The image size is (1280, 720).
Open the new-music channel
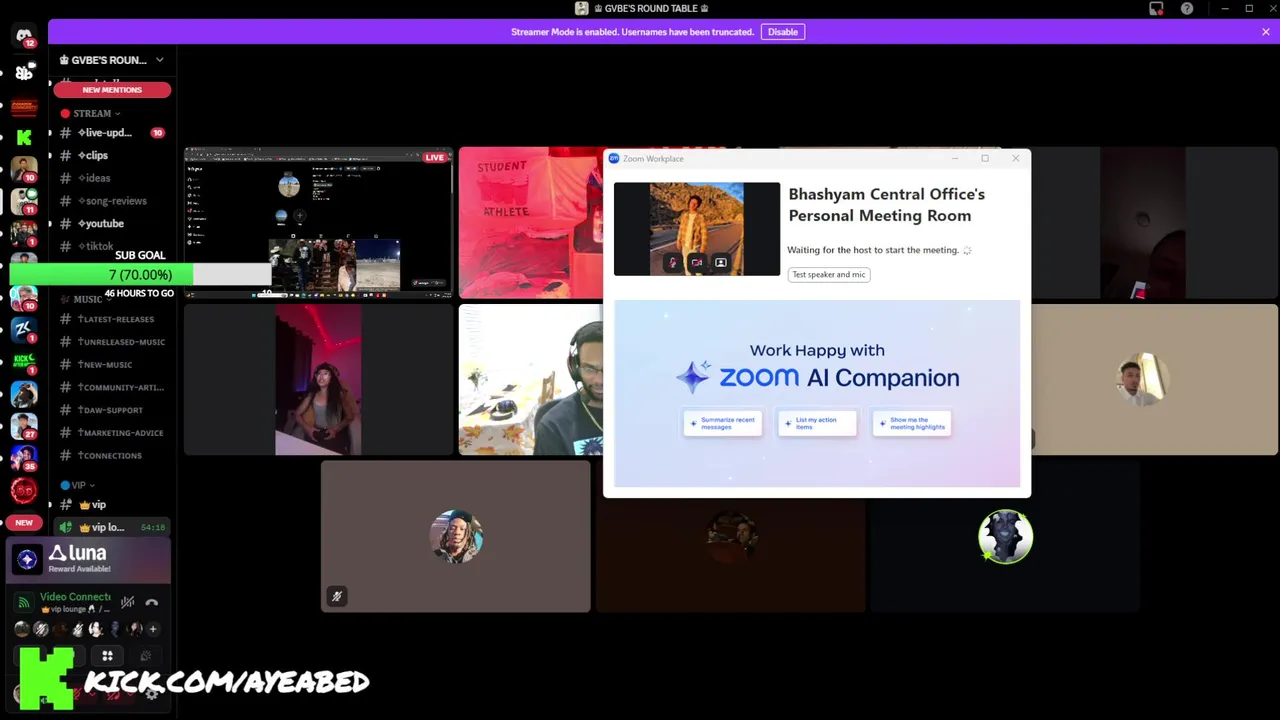coord(112,365)
